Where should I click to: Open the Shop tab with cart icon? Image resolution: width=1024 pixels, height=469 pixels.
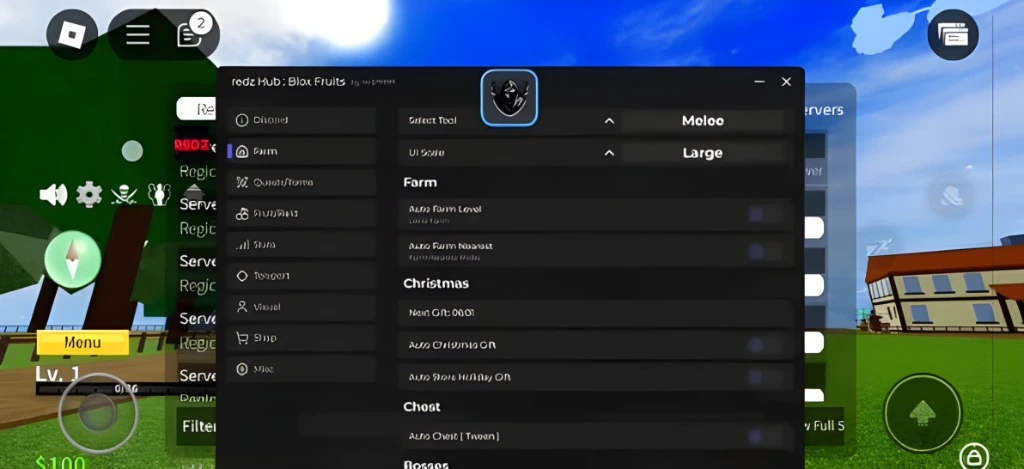click(302, 338)
